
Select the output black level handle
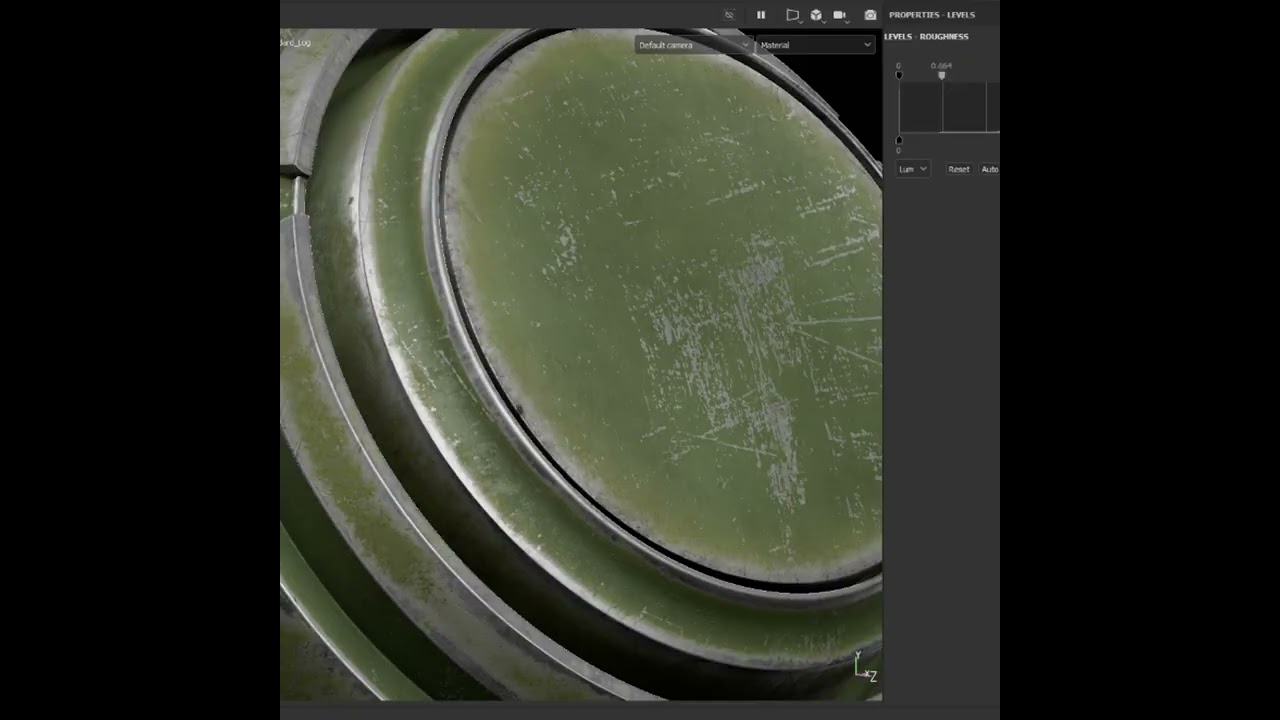coord(899,140)
